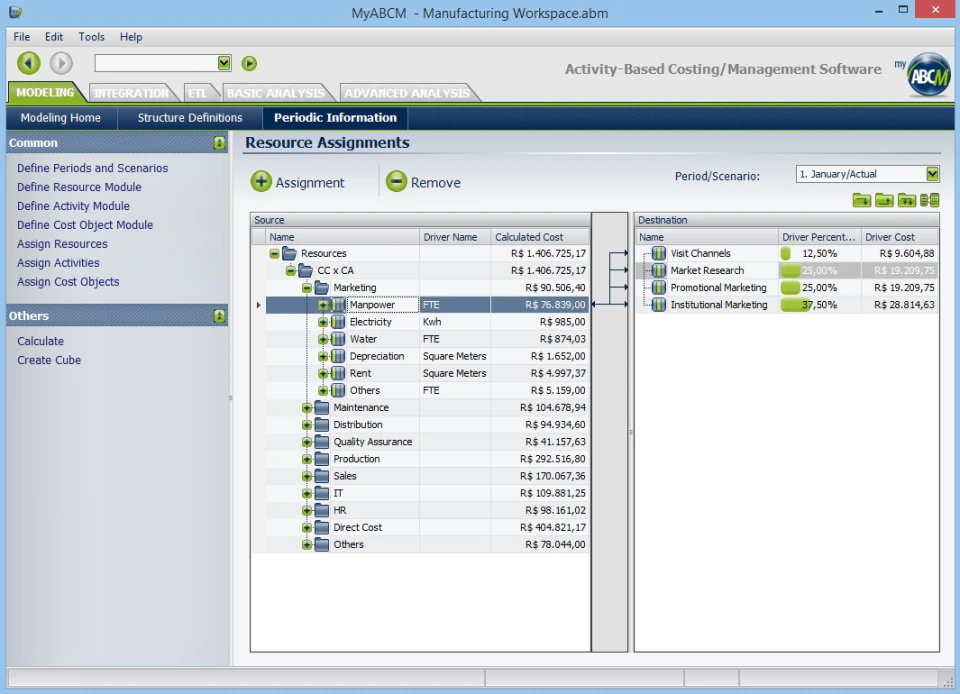Open Define Cost Object Module link
960x694 pixels.
pyautogui.click(x=85, y=225)
